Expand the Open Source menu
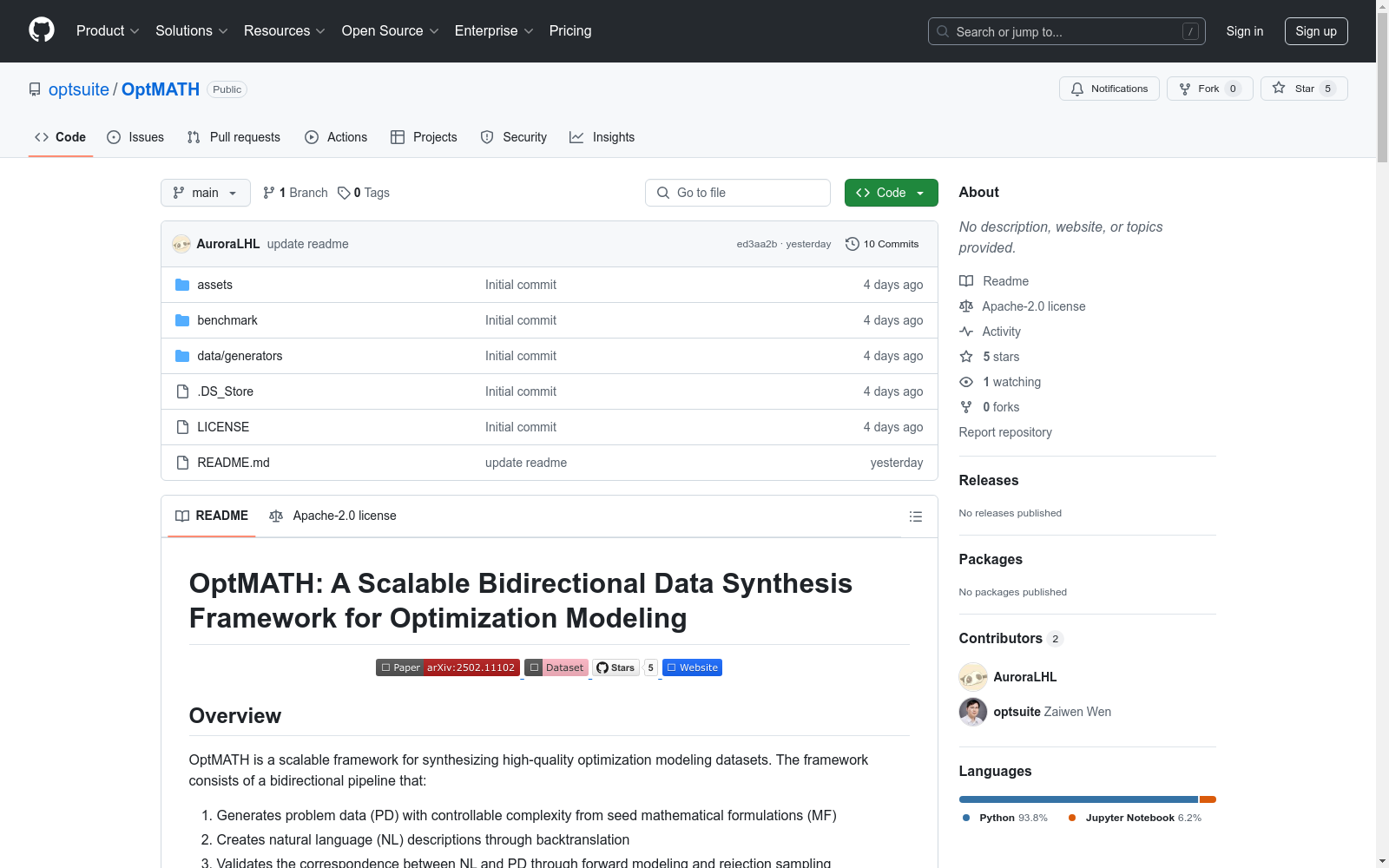 [x=391, y=31]
